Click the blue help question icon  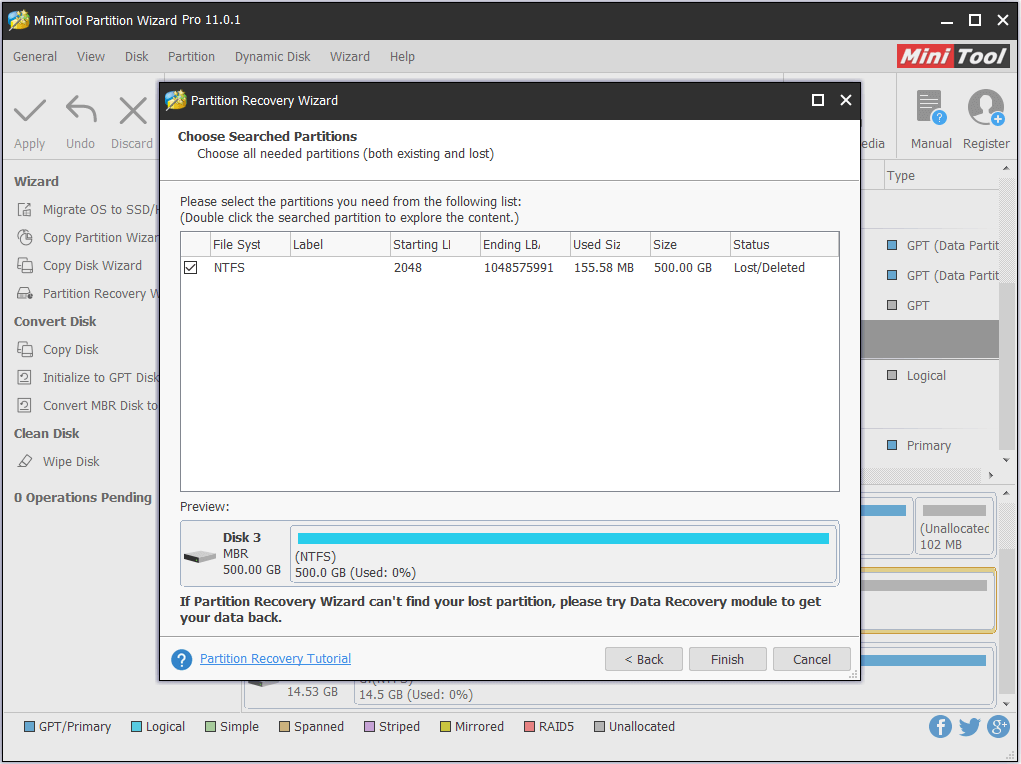pyautogui.click(x=181, y=660)
